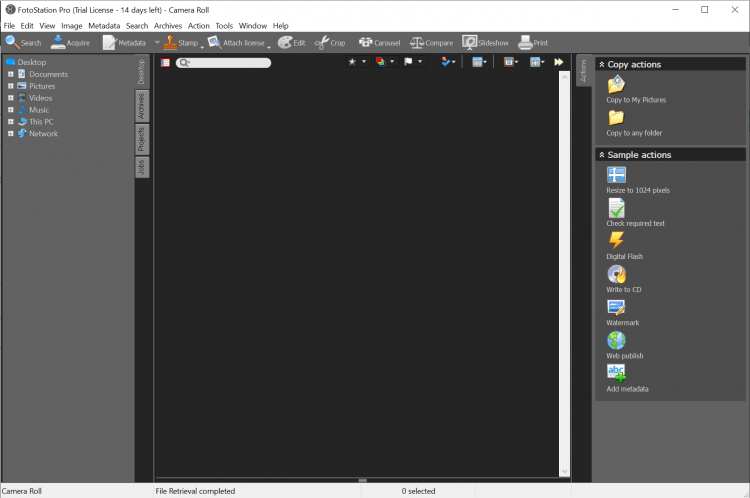The height and width of the screenshot is (498, 750).
Task: Select the Desktop side tab
Action: click(142, 72)
